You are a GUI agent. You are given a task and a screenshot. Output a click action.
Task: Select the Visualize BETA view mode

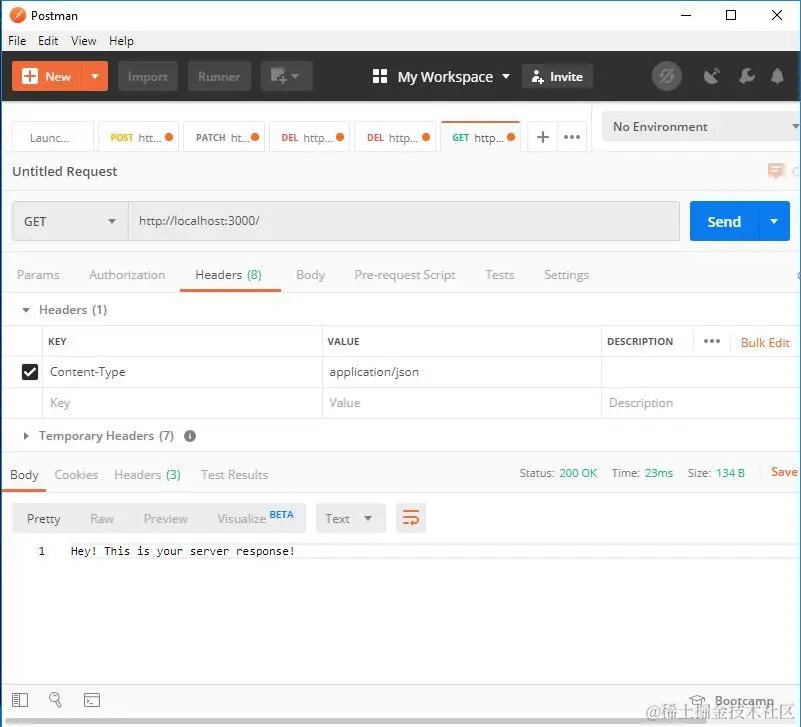pyautogui.click(x=255, y=518)
